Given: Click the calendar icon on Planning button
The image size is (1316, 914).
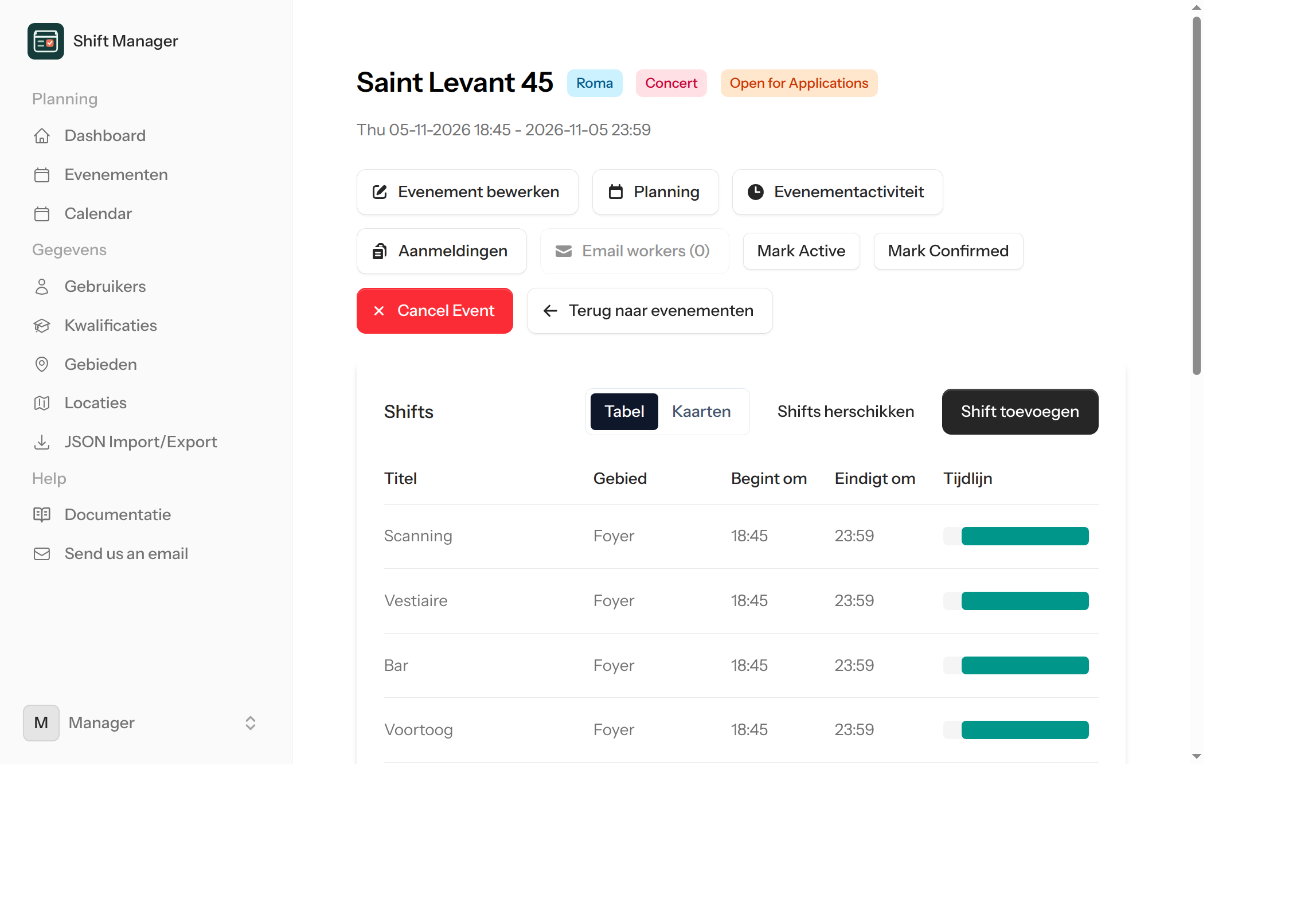Looking at the screenshot, I should (x=616, y=192).
